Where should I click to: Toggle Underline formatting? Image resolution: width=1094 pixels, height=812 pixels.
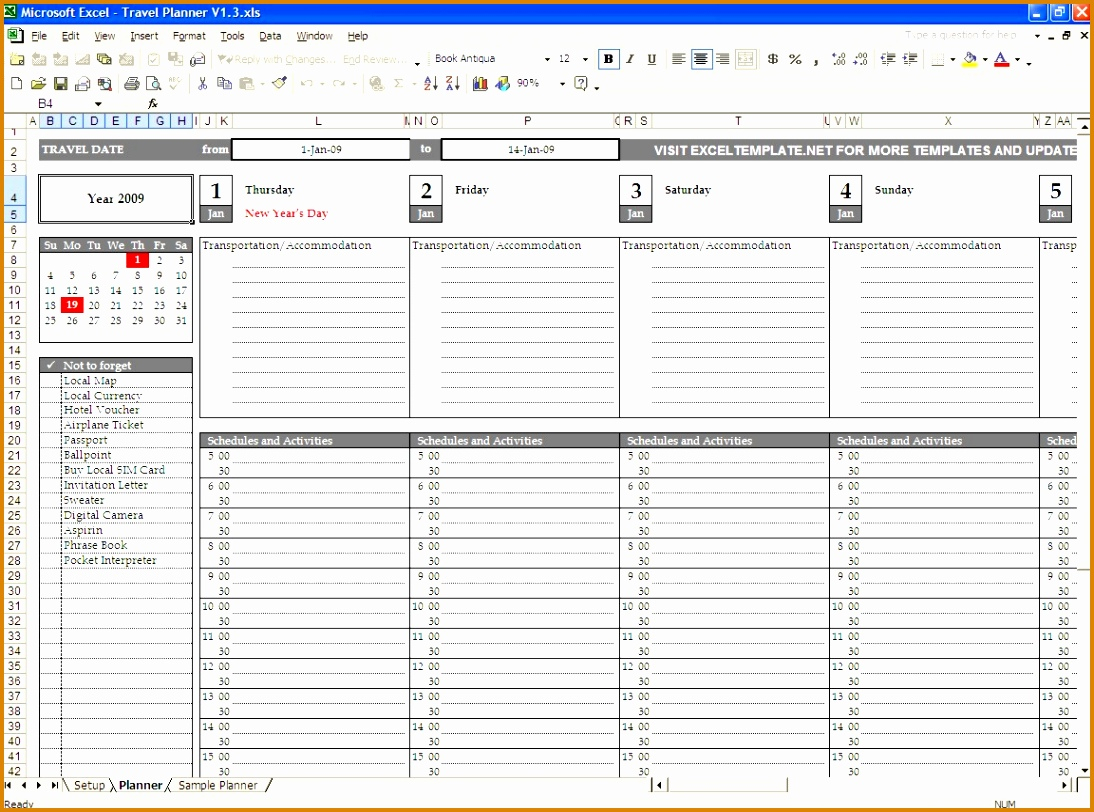(652, 59)
